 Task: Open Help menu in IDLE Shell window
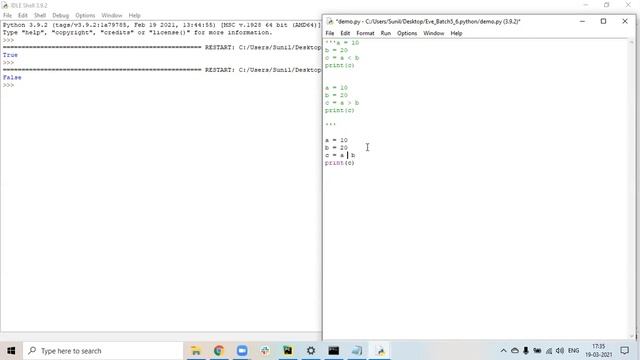[x=134, y=16]
